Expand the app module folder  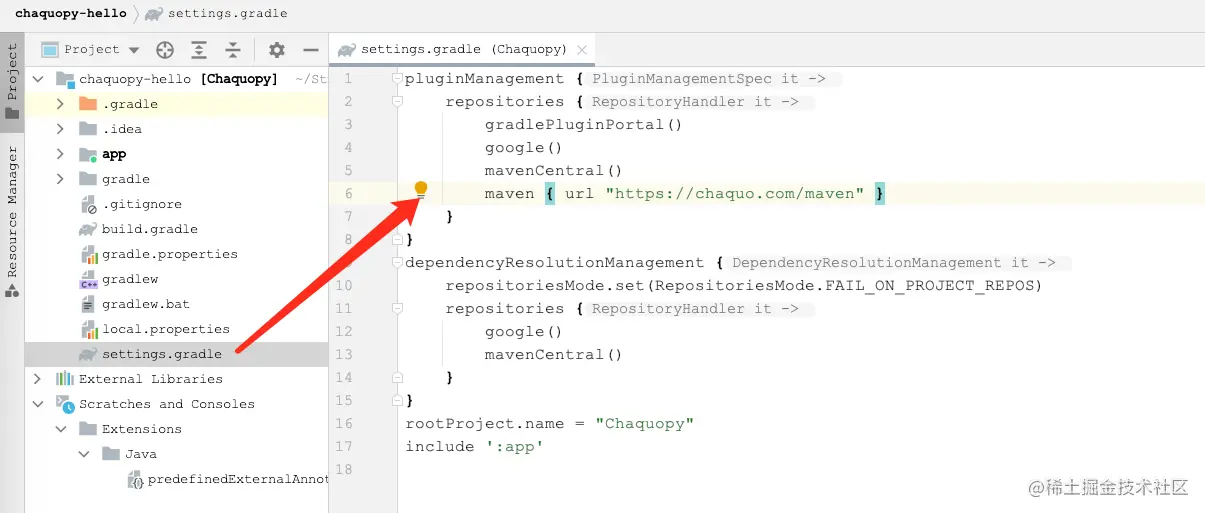61,154
